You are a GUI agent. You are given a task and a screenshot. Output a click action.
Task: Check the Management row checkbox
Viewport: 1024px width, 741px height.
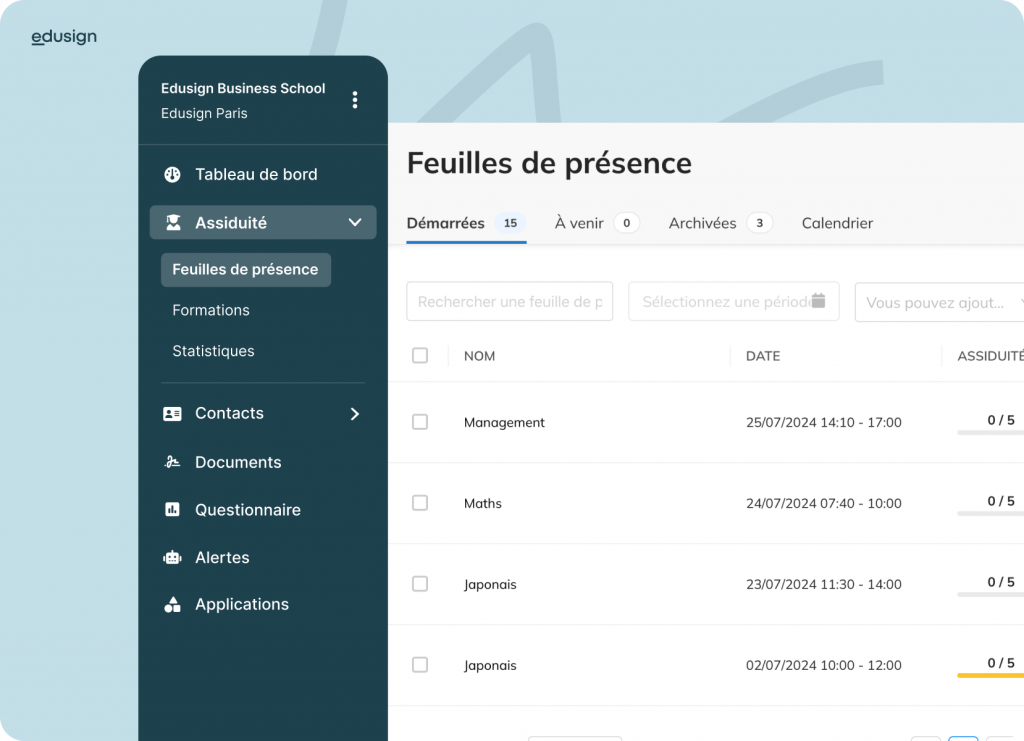click(420, 422)
